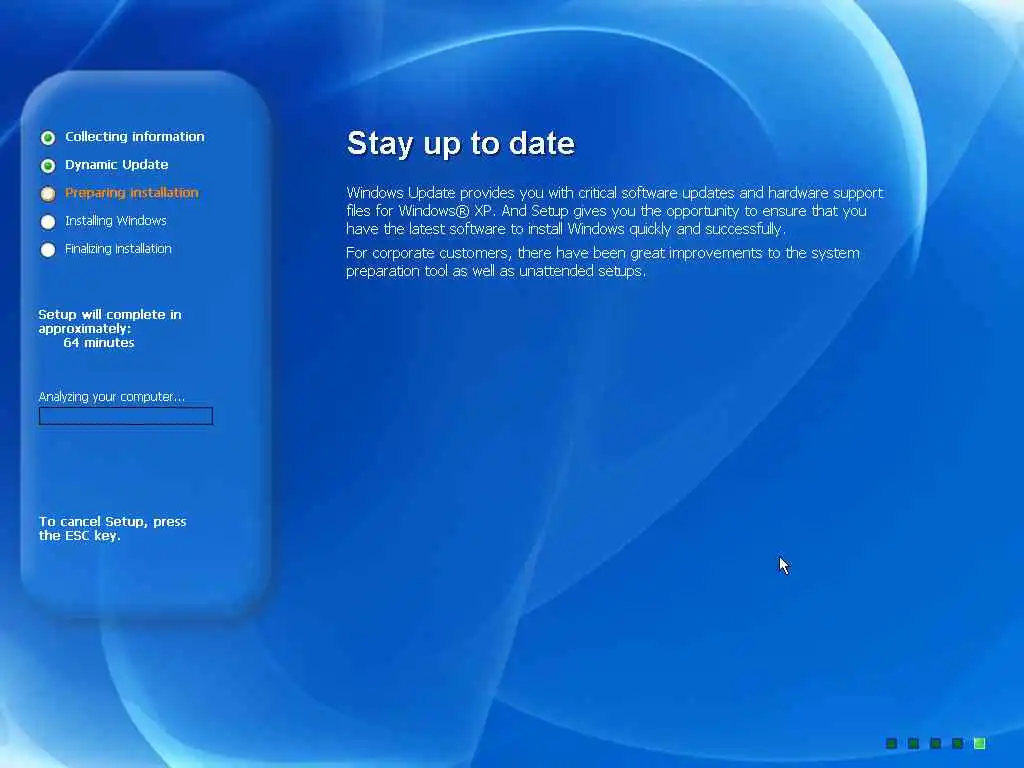1024x768 pixels.
Task: Click the Setup will complete in approximately text
Action: pyautogui.click(x=110, y=321)
